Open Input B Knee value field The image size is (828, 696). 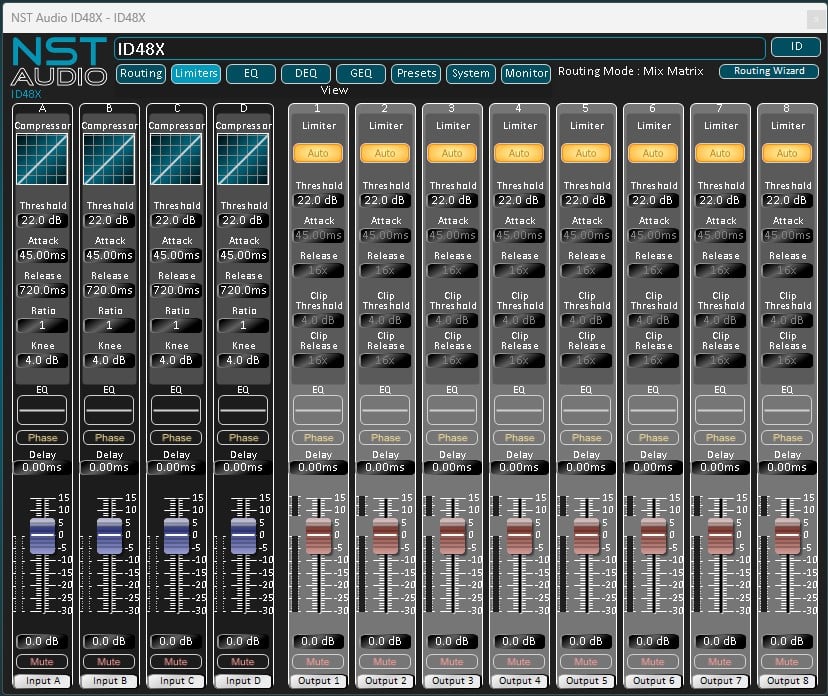[x=109, y=360]
